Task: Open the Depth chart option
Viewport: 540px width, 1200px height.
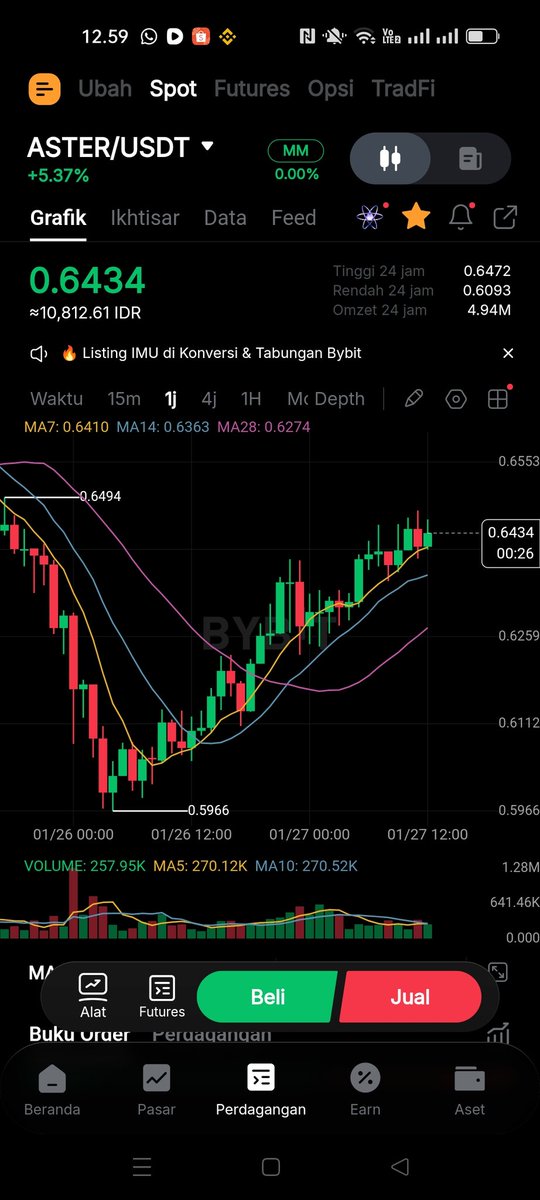Action: (x=340, y=399)
